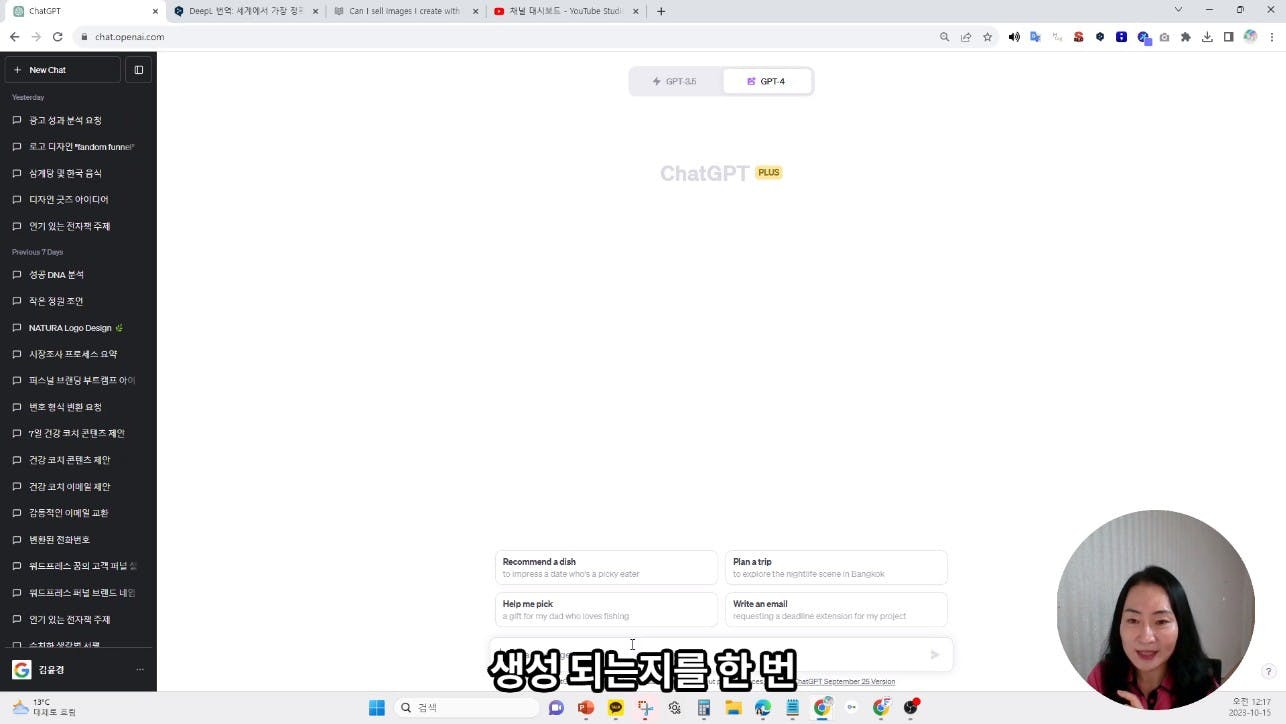Switch to YouTube Studio 채널 대시보드 tab
1286x724 pixels.
[x=564, y=11]
